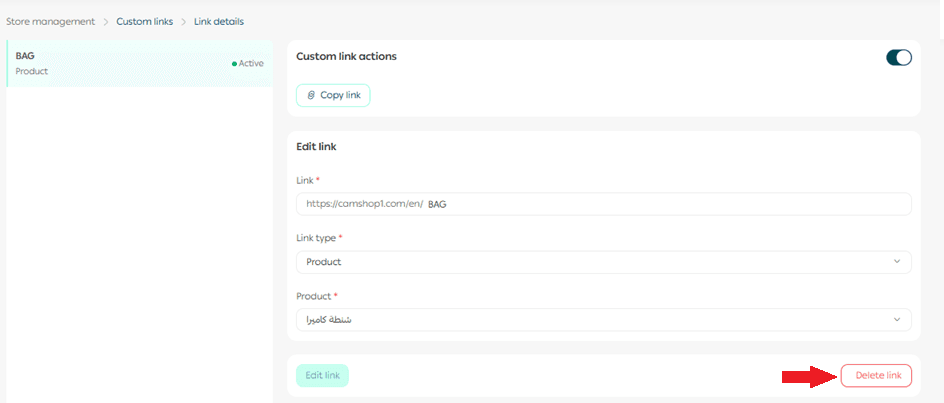Click the chevron after Custom links breadcrumb

click(x=183, y=21)
